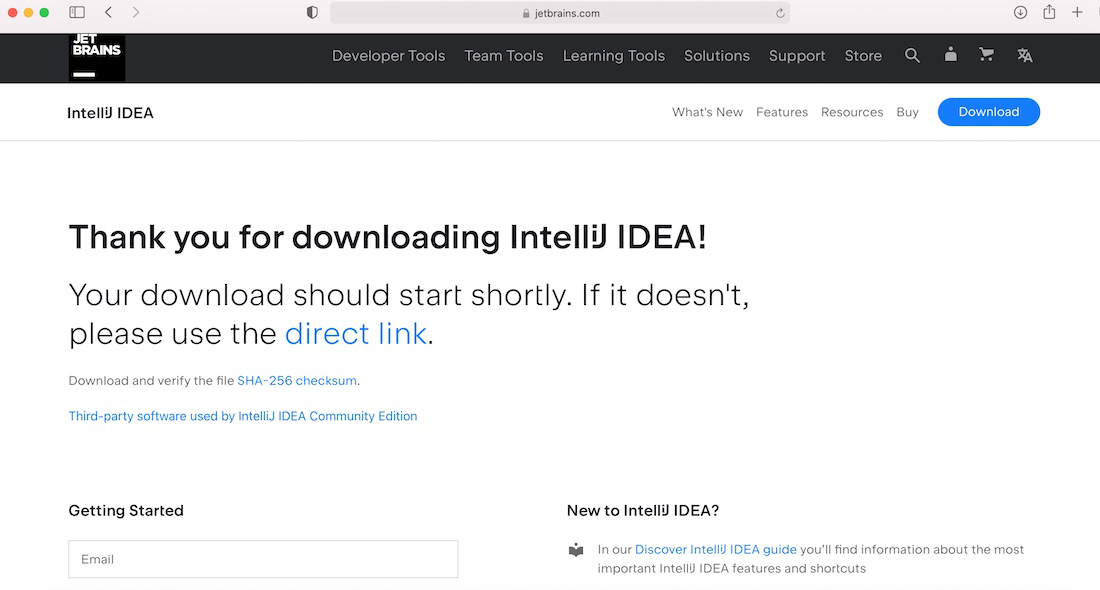Click the privacy shield icon
This screenshot has width=1100, height=590.
[x=312, y=13]
